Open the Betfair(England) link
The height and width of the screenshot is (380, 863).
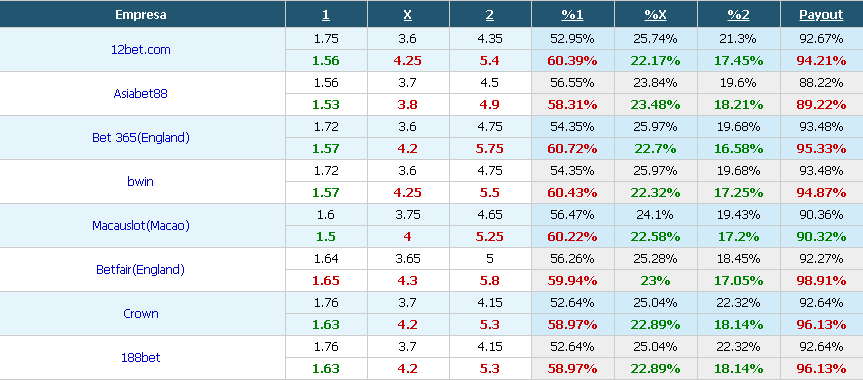(x=140, y=270)
